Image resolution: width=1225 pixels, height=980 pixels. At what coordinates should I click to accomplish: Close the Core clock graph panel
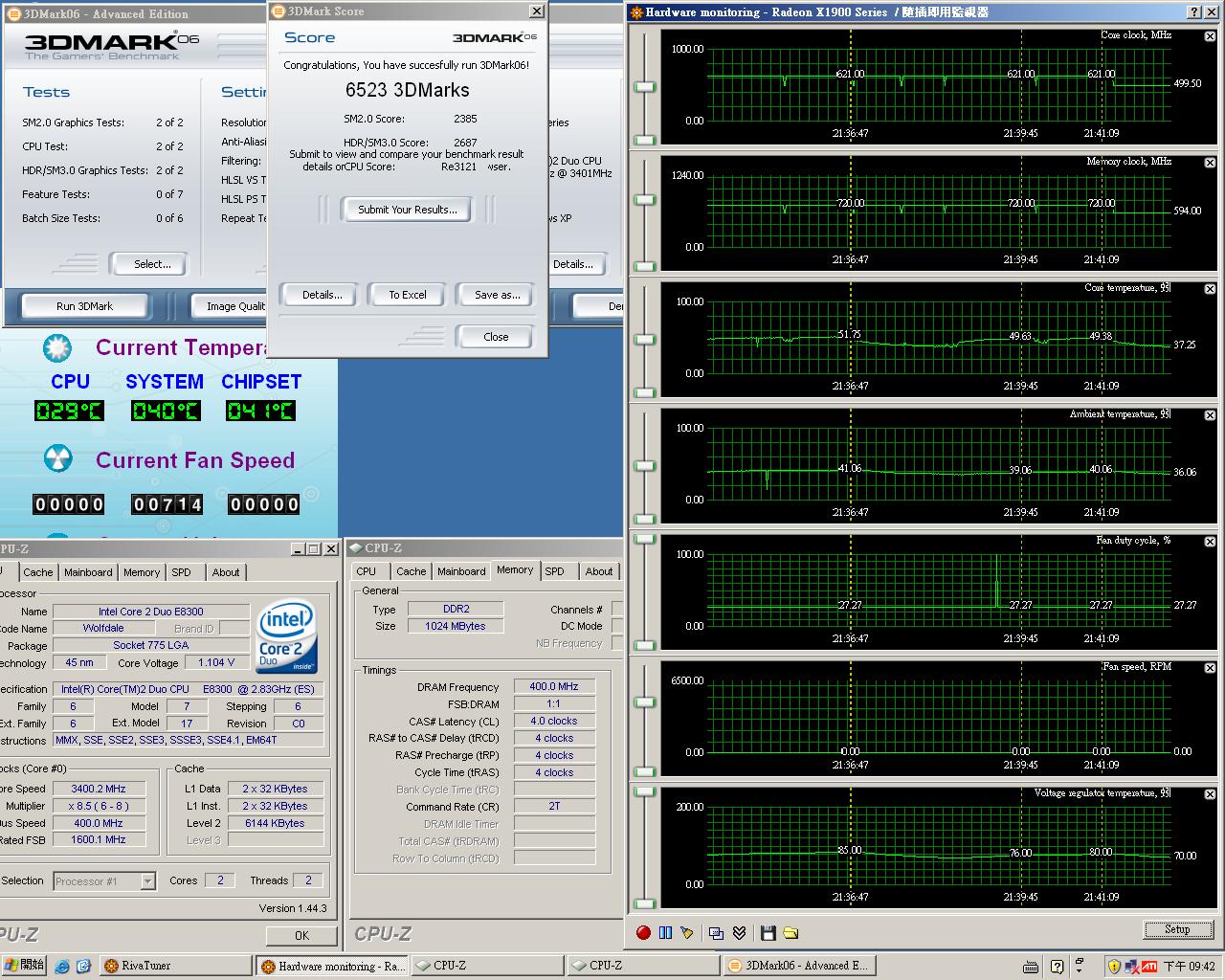point(1210,36)
